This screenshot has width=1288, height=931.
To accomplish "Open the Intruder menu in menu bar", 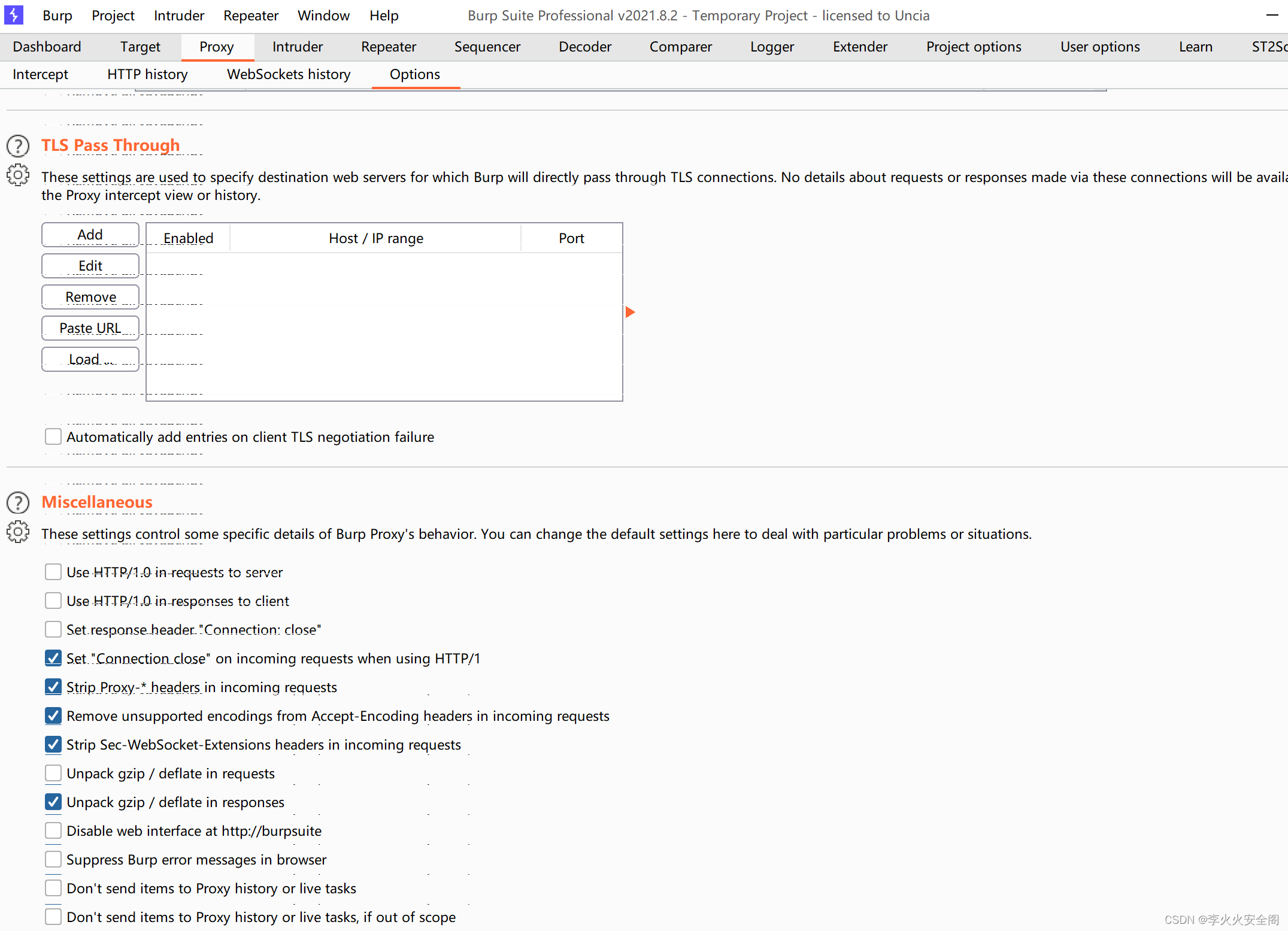I will pyautogui.click(x=178, y=14).
